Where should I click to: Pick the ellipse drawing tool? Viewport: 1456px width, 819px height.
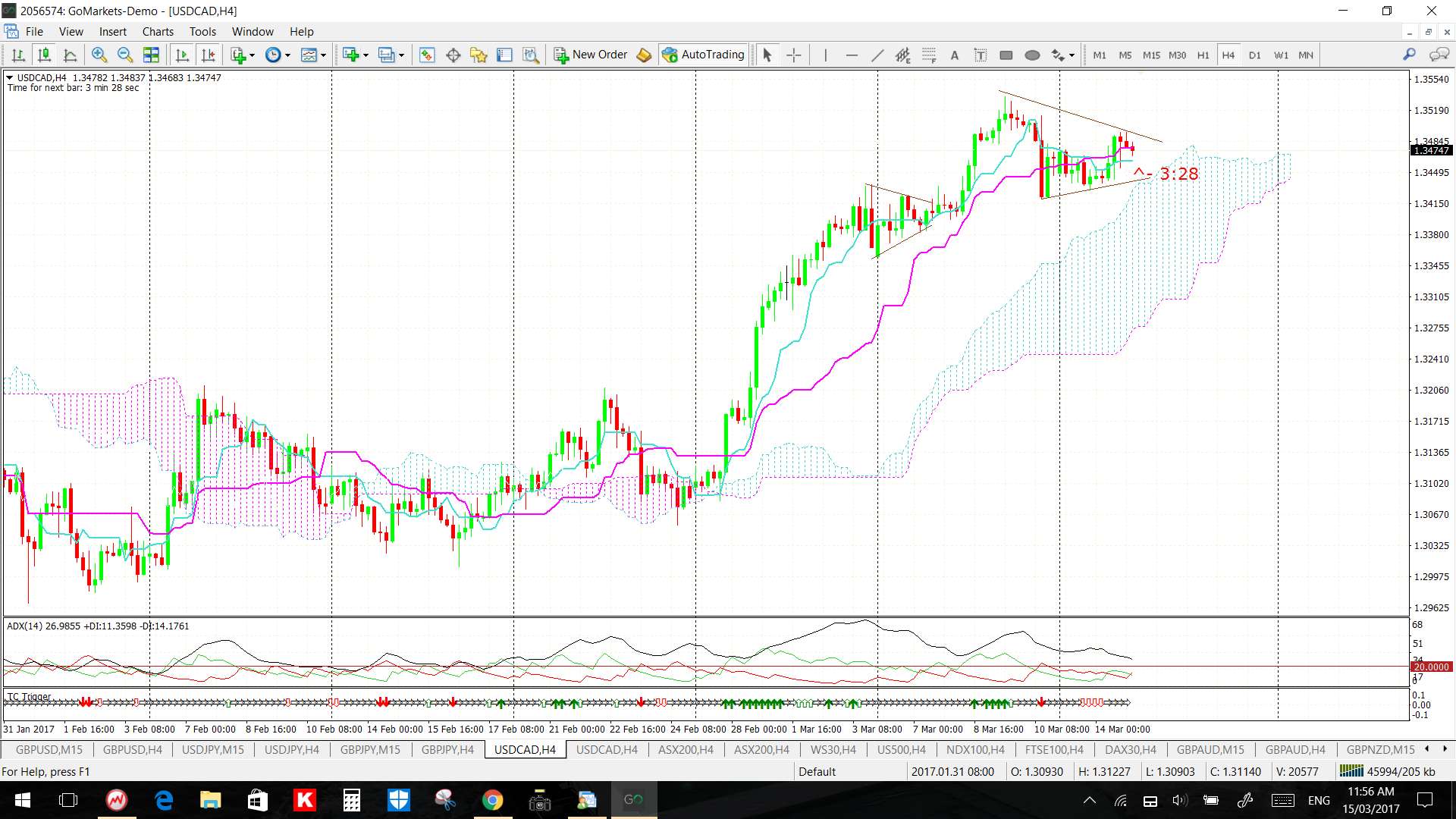click(1032, 55)
